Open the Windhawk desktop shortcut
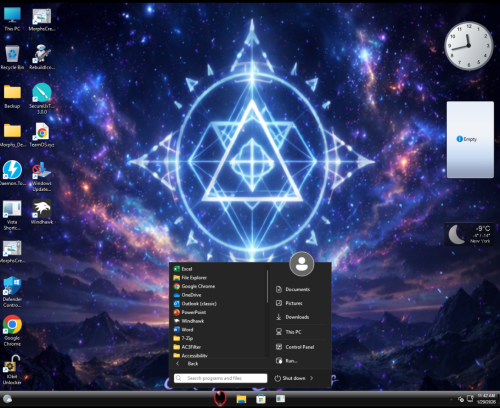This screenshot has height=408, width=500. click(x=42, y=212)
